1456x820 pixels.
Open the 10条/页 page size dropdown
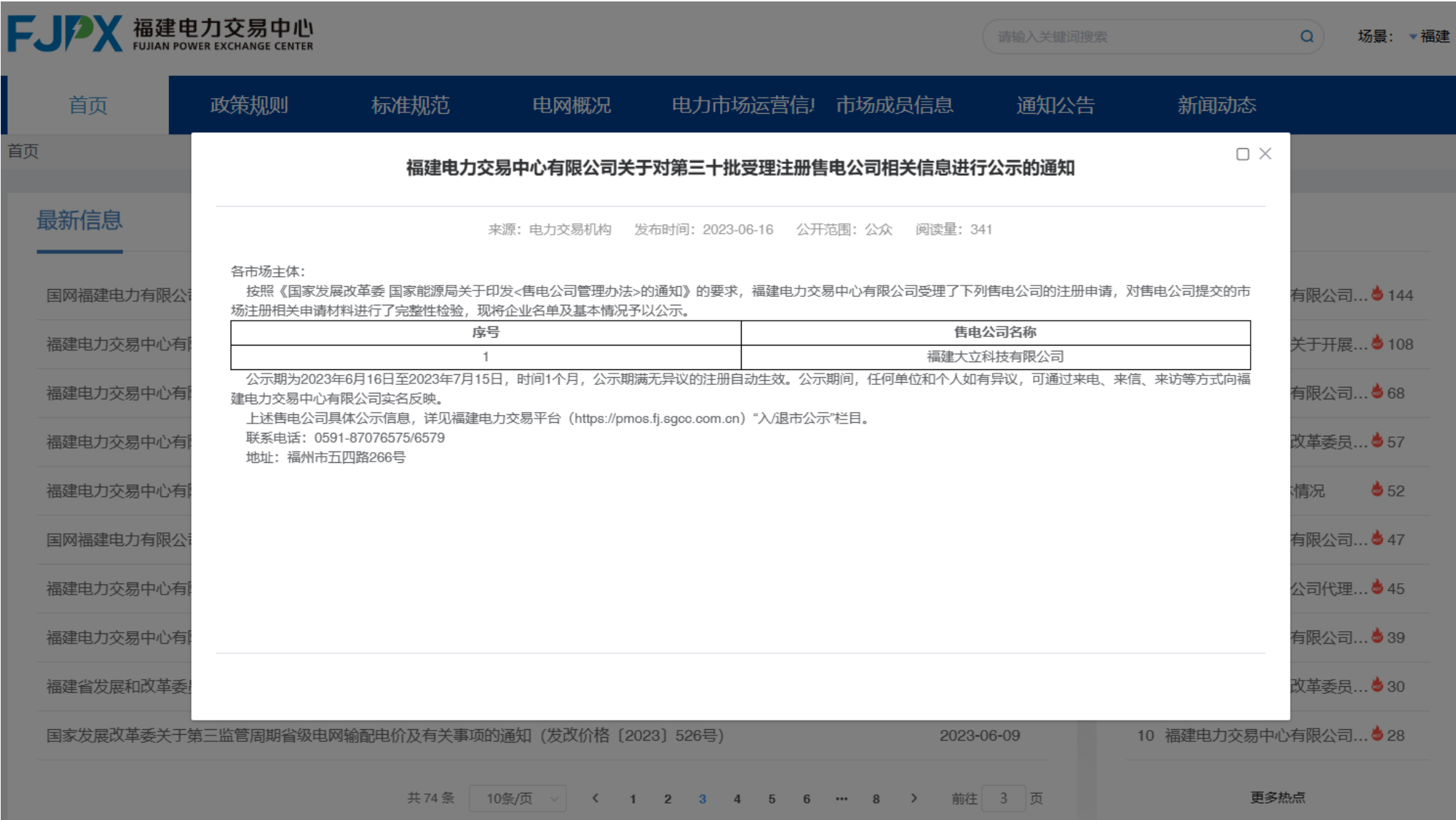[518, 799]
